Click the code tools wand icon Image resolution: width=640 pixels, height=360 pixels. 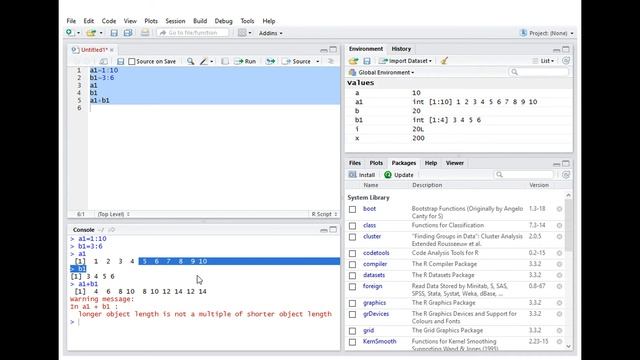click(204, 61)
